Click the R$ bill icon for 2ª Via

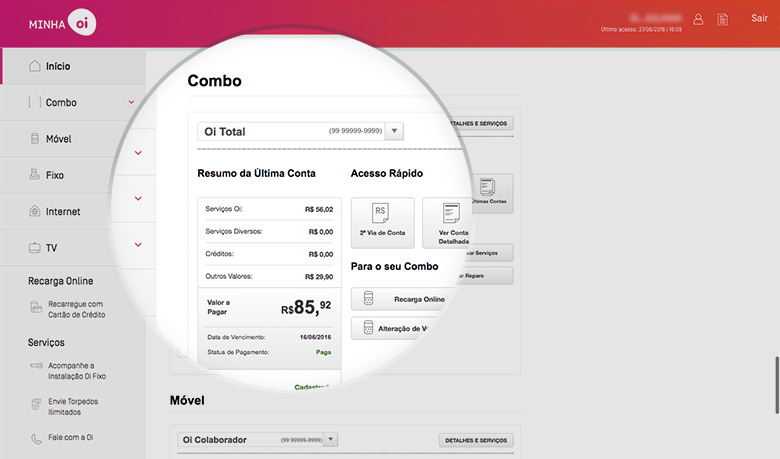point(381,213)
